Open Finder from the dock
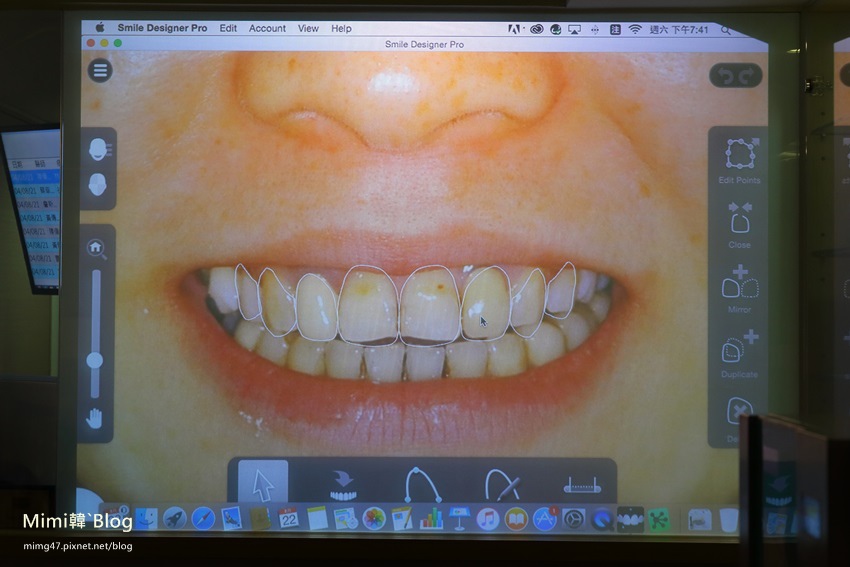850x567 pixels. click(146, 519)
